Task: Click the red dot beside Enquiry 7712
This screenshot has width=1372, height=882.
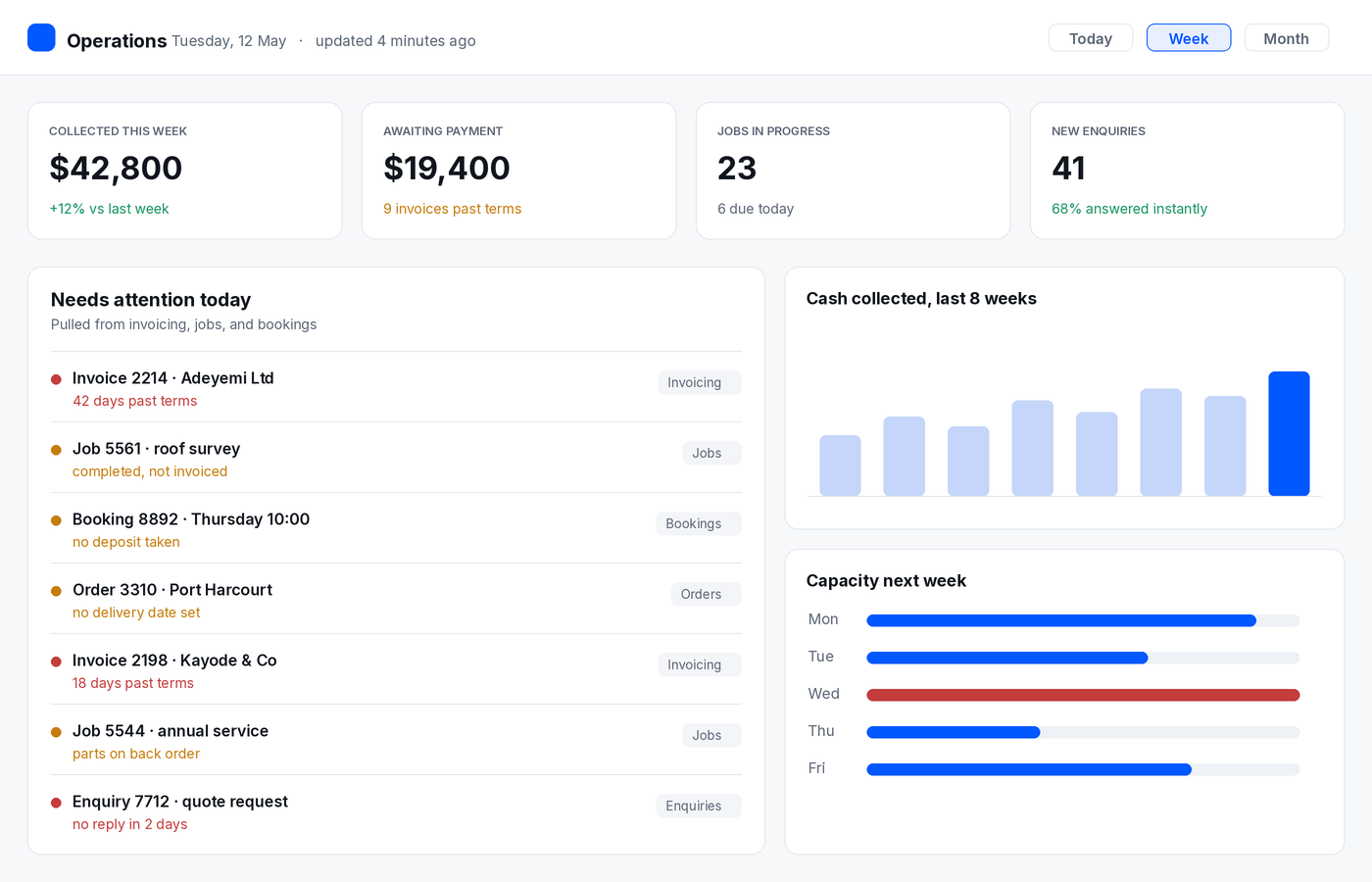Action: [56, 803]
